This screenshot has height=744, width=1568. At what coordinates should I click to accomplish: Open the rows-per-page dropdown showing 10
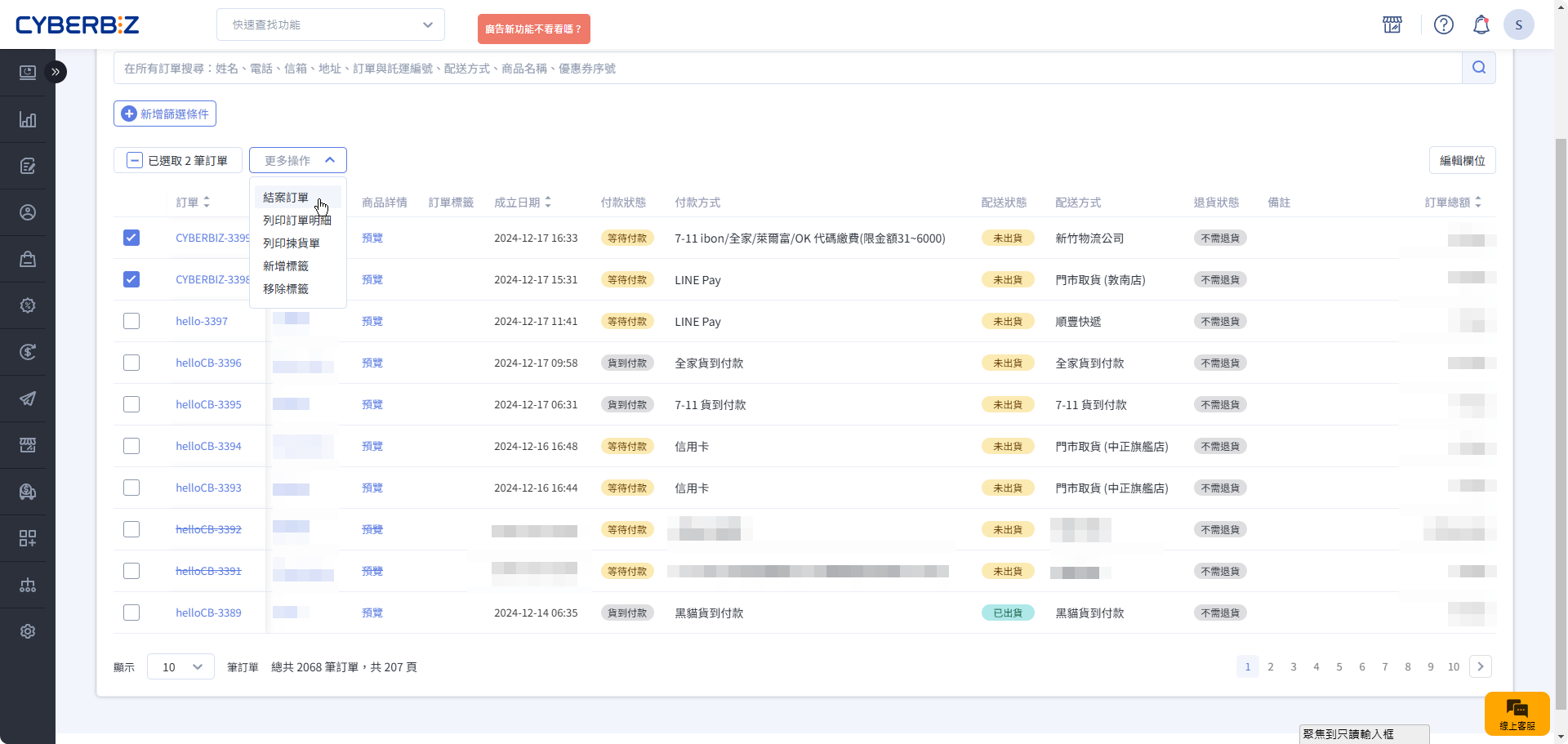coord(180,666)
